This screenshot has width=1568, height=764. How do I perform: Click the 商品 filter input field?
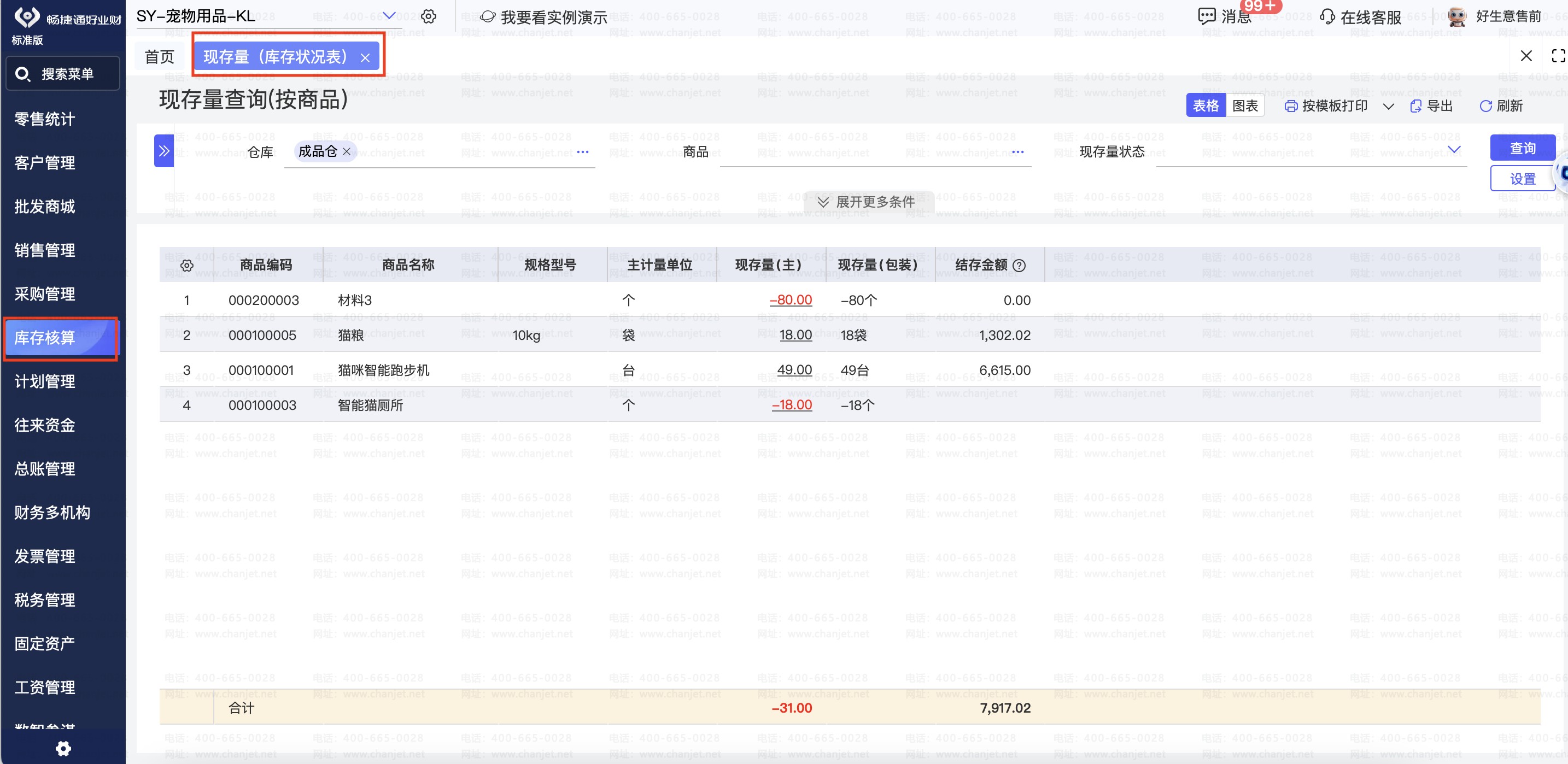(x=875, y=152)
